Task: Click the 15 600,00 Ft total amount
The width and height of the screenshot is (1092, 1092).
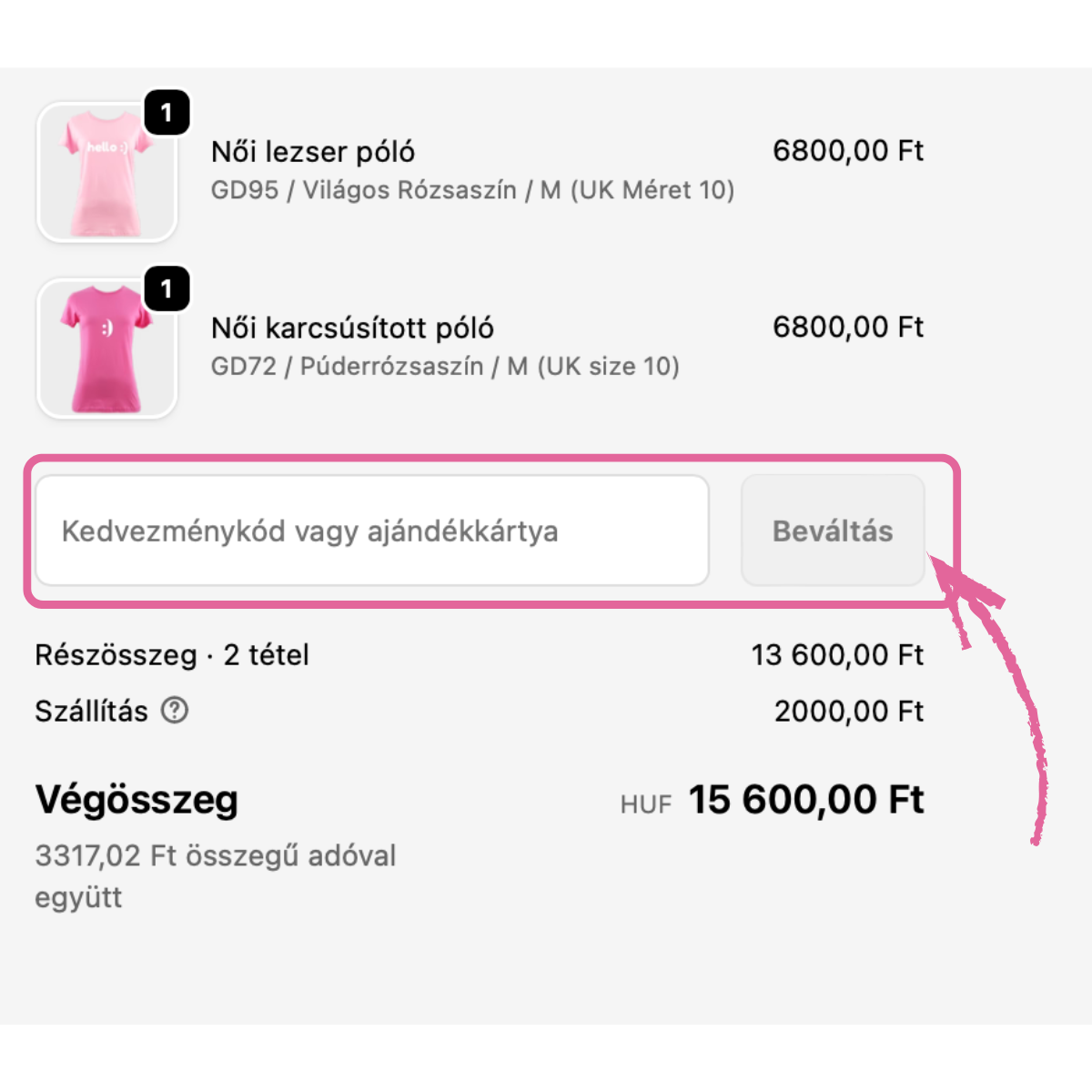Action: pyautogui.click(x=805, y=800)
